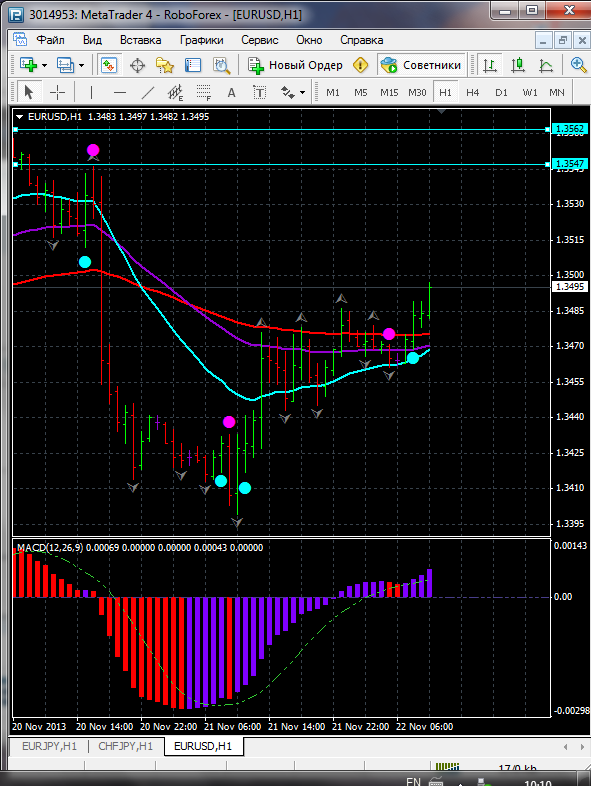600x786 pixels.
Task: Open the Вставка menu
Action: click(140, 40)
